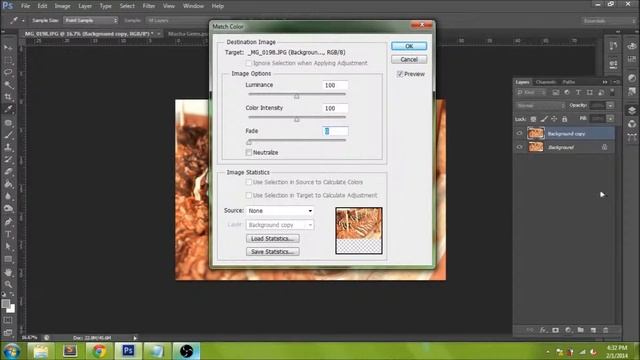Image resolution: width=640 pixels, height=360 pixels.
Task: Open the Layer menu
Action: [x=85, y=6]
